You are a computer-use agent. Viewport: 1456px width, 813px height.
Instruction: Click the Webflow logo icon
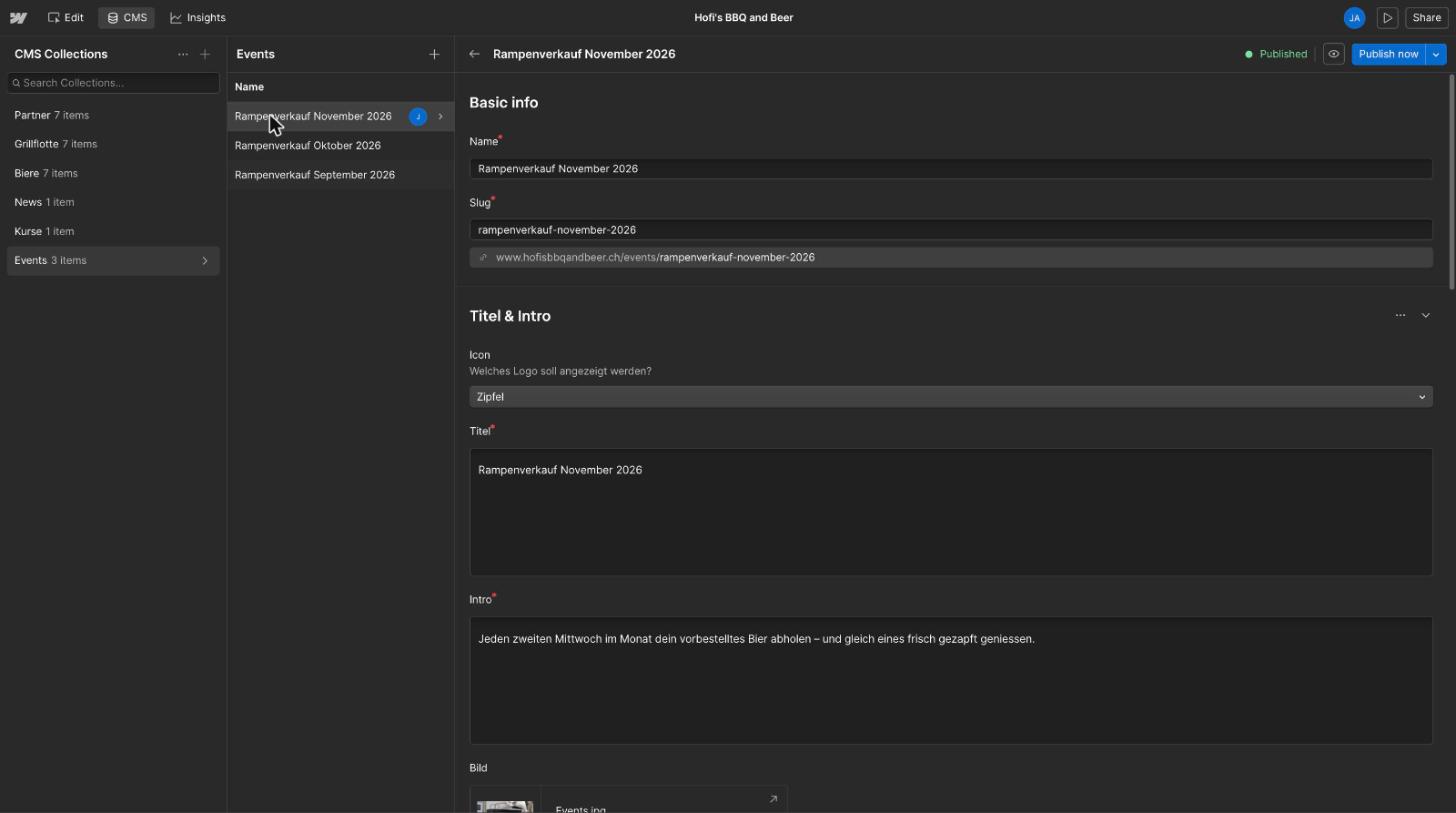click(18, 18)
